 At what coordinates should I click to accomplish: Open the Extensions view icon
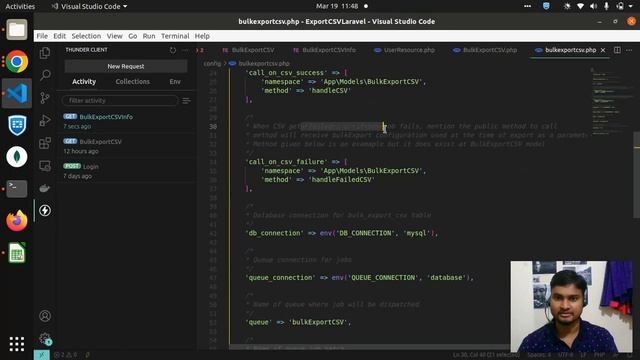45,143
